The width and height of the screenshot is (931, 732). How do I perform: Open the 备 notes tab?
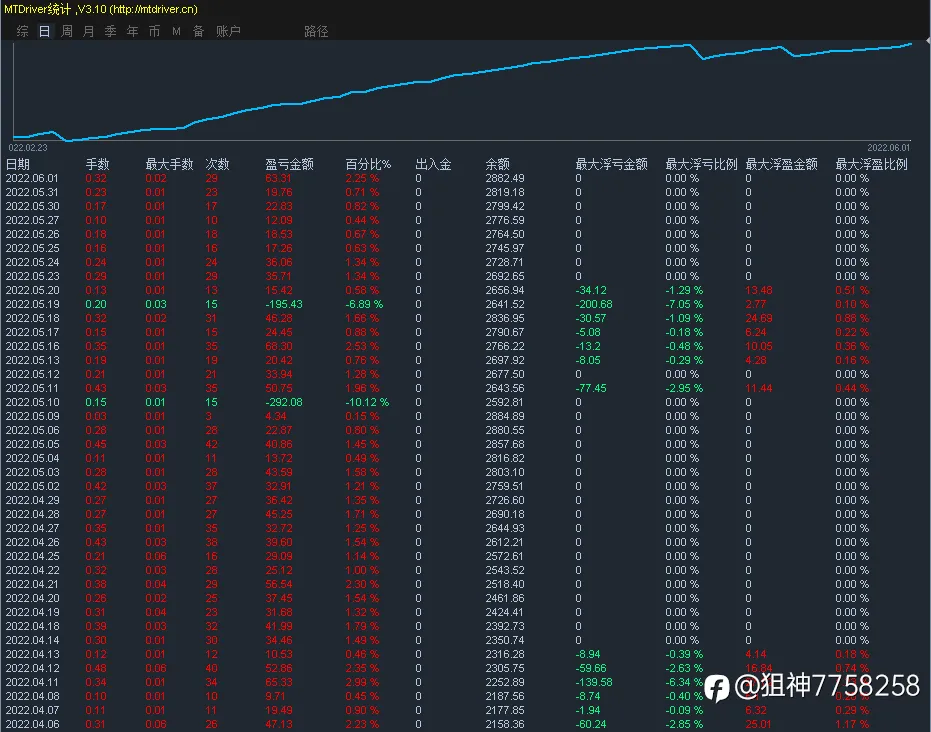(198, 31)
